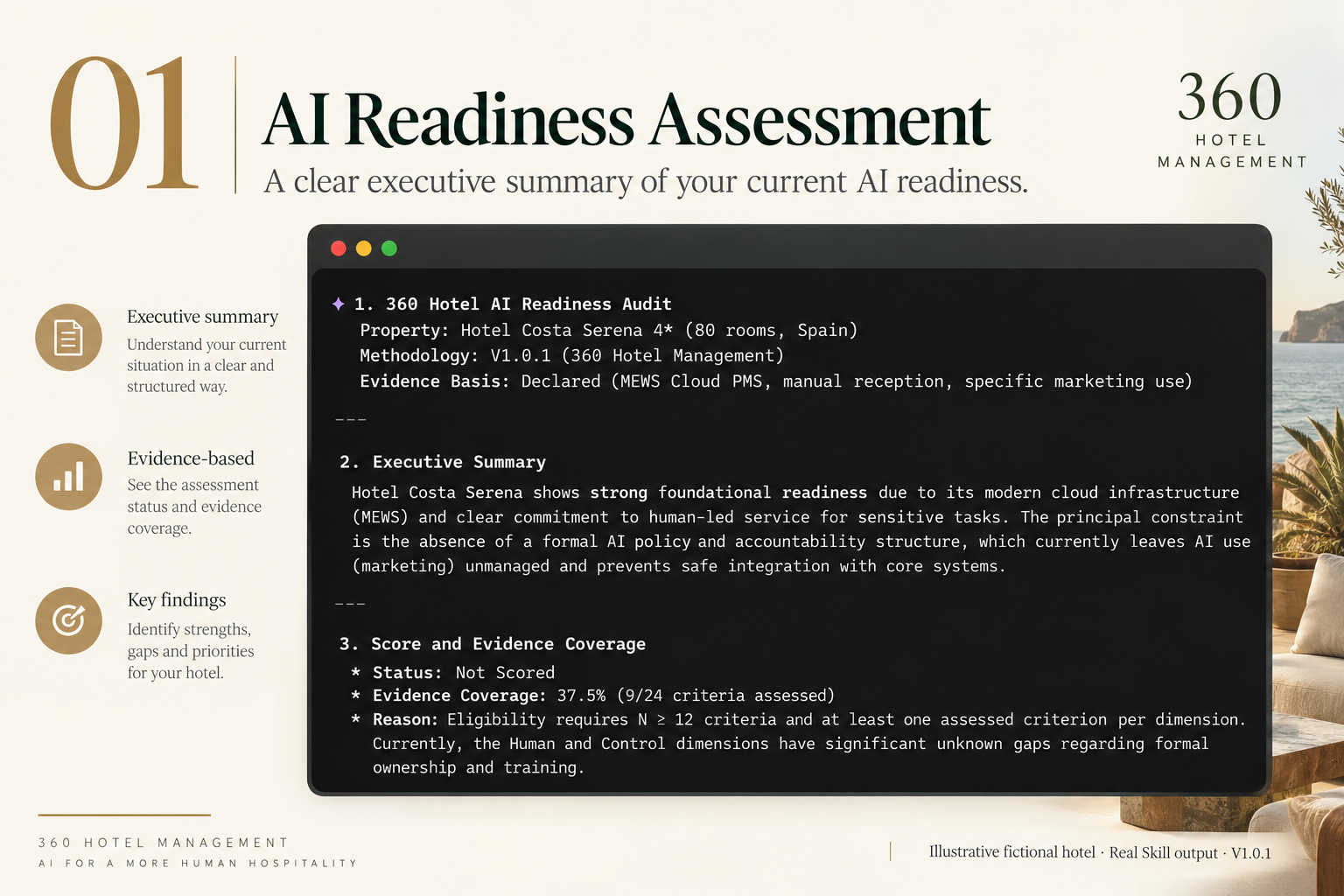Click the "See the assessment status" description text
This screenshot has height=896, width=1344.
click(x=194, y=507)
